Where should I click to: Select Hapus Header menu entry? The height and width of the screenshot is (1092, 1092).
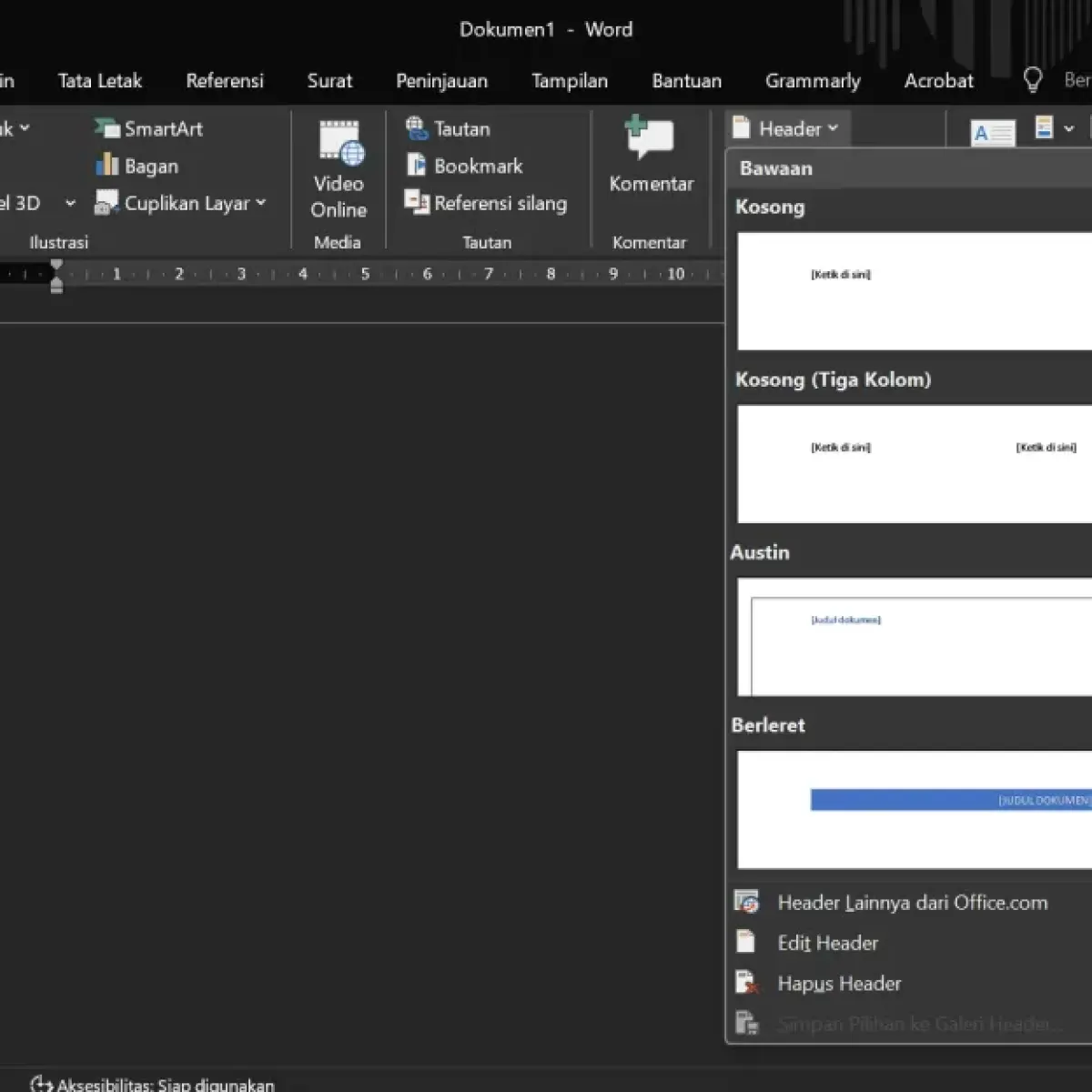click(x=910, y=983)
